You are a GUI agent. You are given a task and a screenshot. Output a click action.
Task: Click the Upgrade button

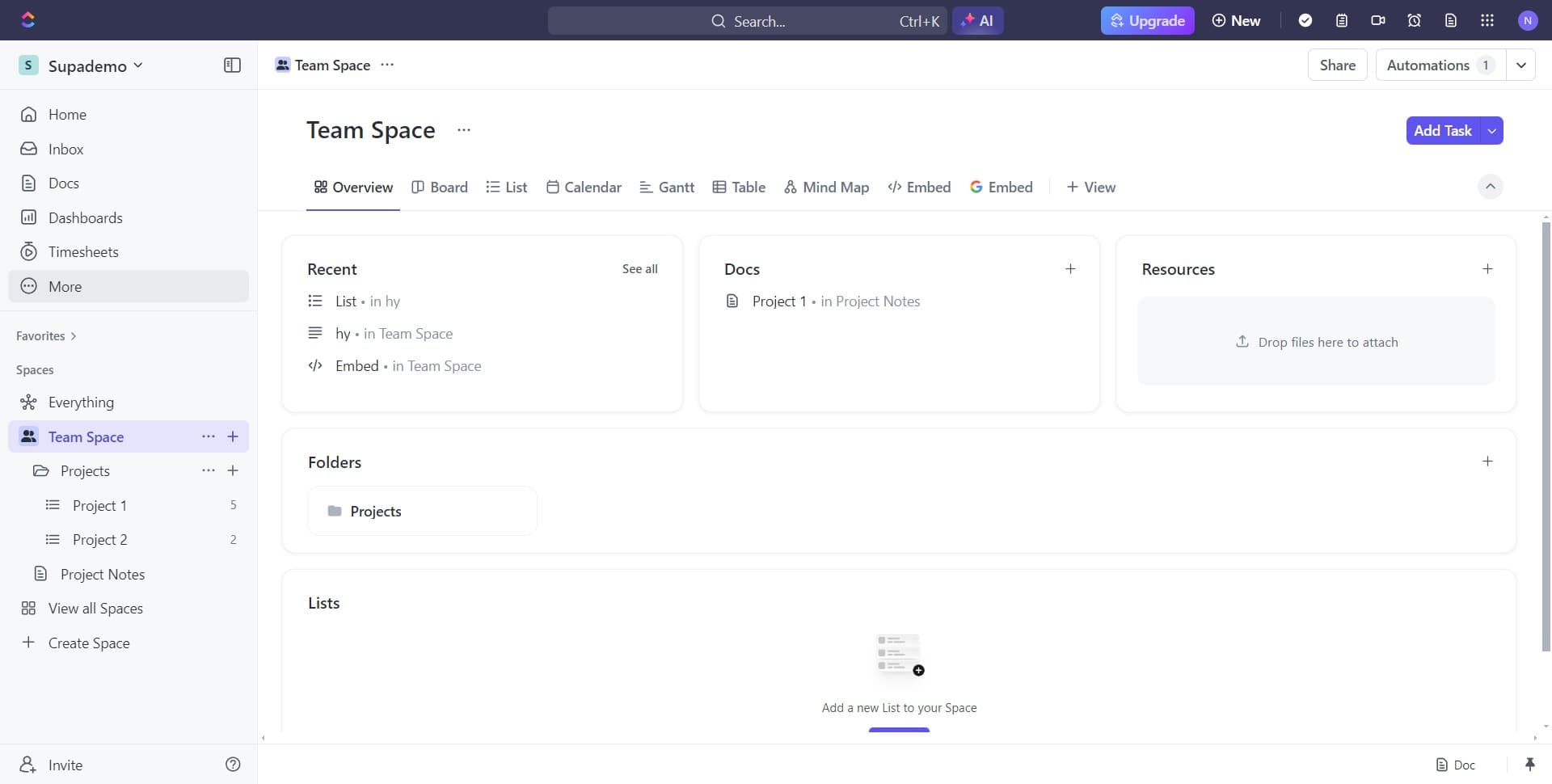[x=1147, y=20]
